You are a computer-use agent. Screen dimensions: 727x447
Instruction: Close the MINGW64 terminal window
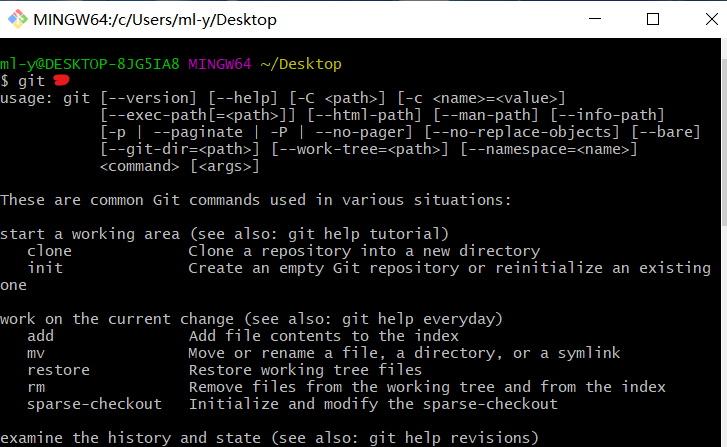712,19
